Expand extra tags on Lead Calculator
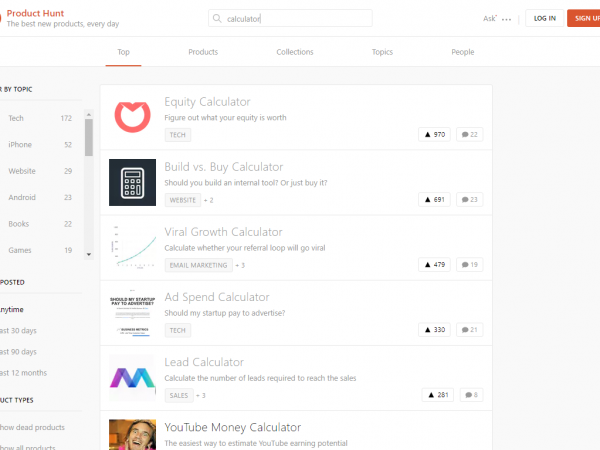The height and width of the screenshot is (450, 600). [x=201, y=395]
